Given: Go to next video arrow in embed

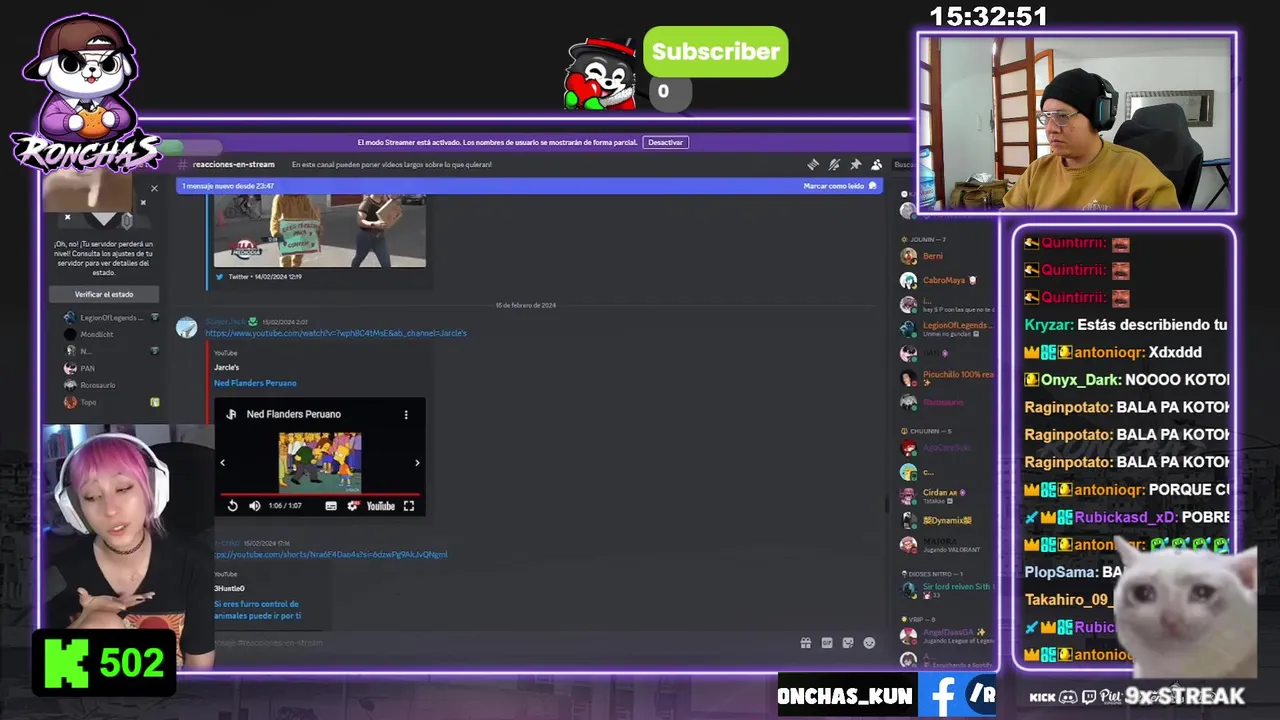Looking at the screenshot, I should [417, 462].
